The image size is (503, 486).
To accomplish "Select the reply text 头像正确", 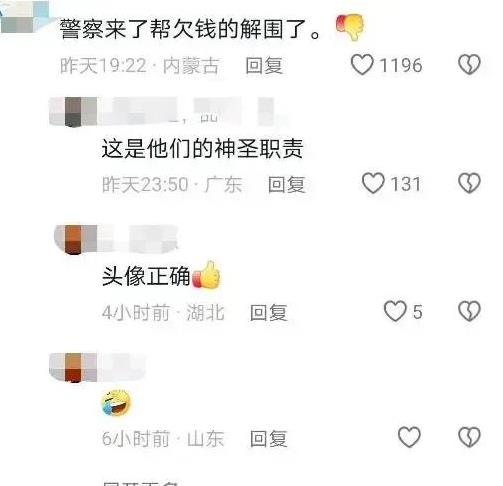I will point(146,276).
